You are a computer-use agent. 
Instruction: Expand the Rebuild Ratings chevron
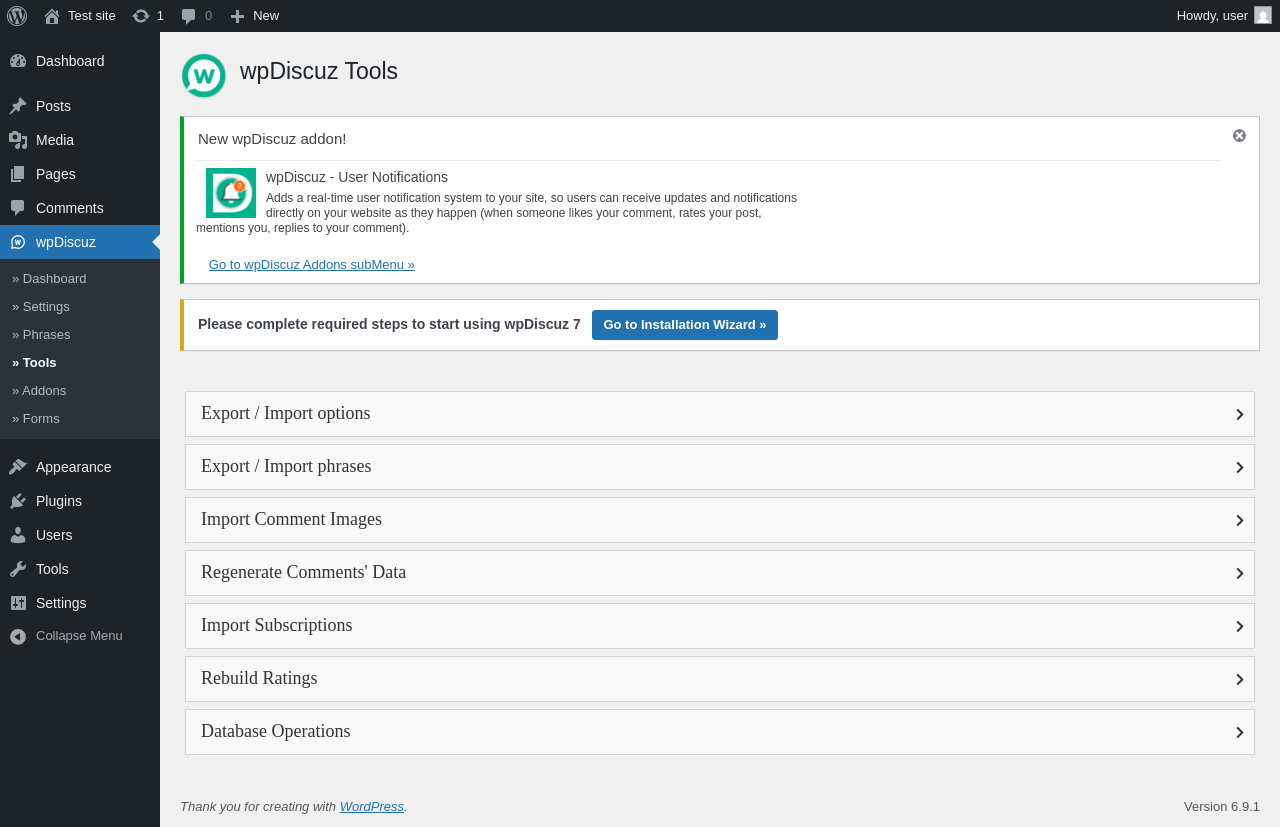(x=1239, y=679)
